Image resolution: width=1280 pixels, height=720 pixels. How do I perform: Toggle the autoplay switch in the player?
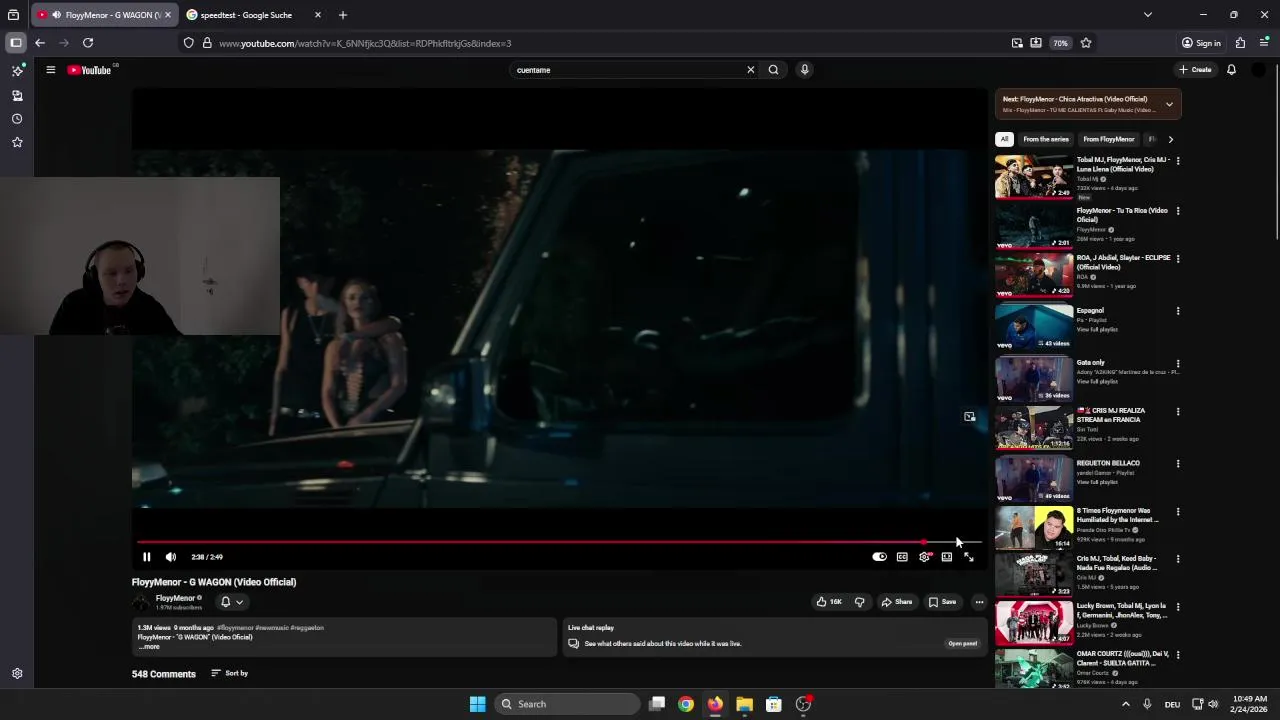click(879, 557)
